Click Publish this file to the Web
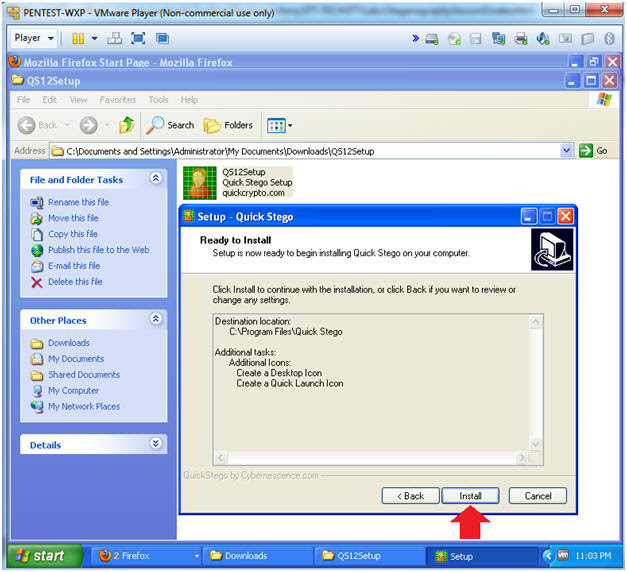Screen dimensions: 627x572 click(99, 250)
